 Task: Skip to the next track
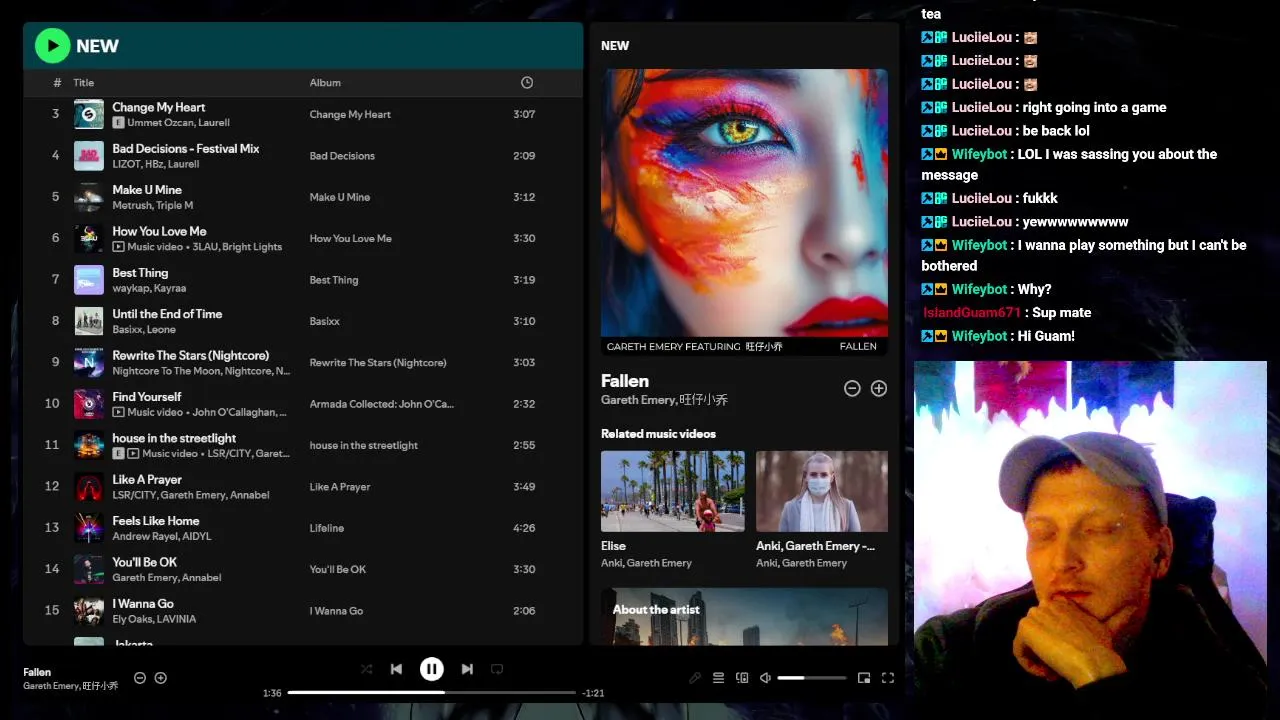tap(467, 669)
